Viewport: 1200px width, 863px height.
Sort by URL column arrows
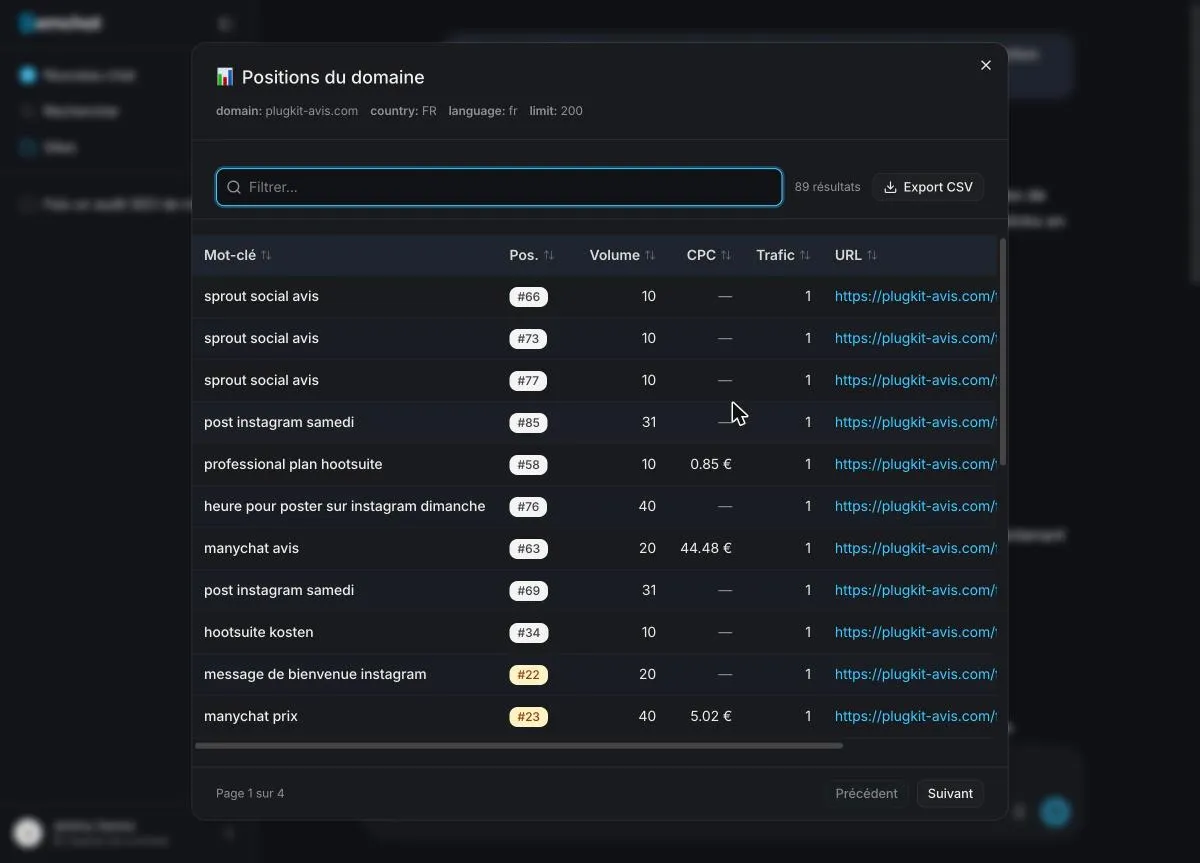coord(872,255)
